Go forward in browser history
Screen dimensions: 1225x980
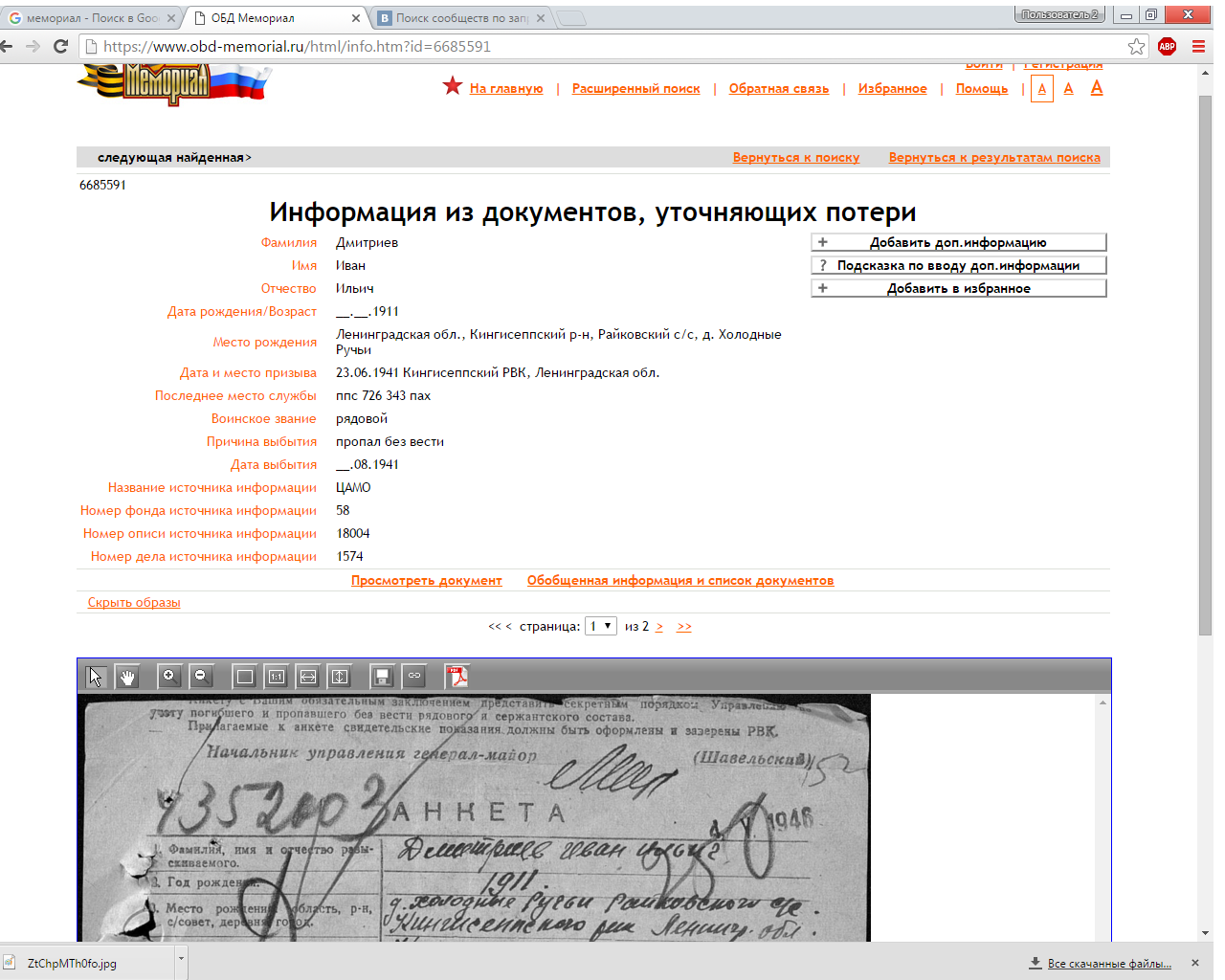[x=33, y=46]
